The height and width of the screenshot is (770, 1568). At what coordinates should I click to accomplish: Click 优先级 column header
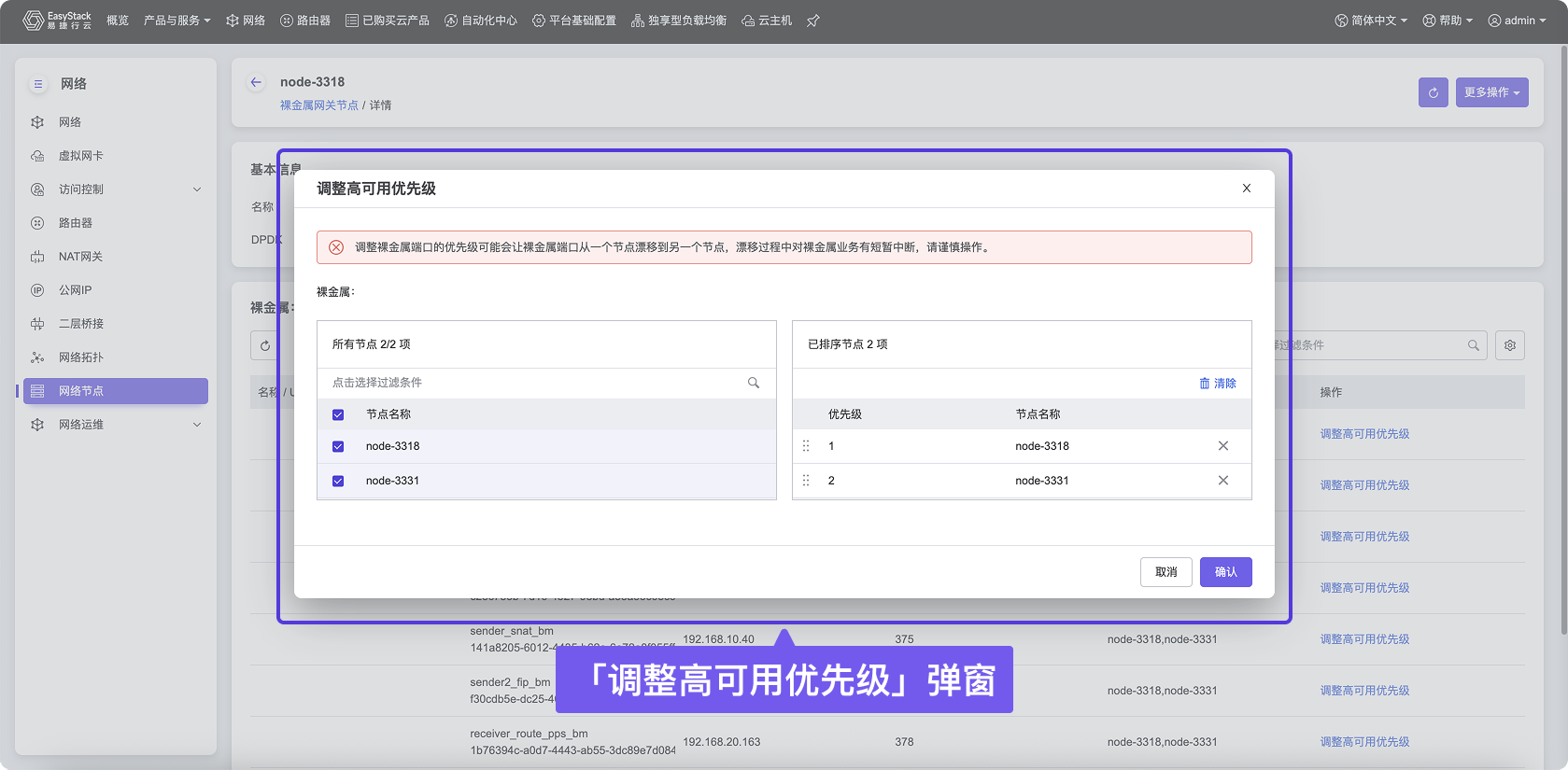(845, 414)
